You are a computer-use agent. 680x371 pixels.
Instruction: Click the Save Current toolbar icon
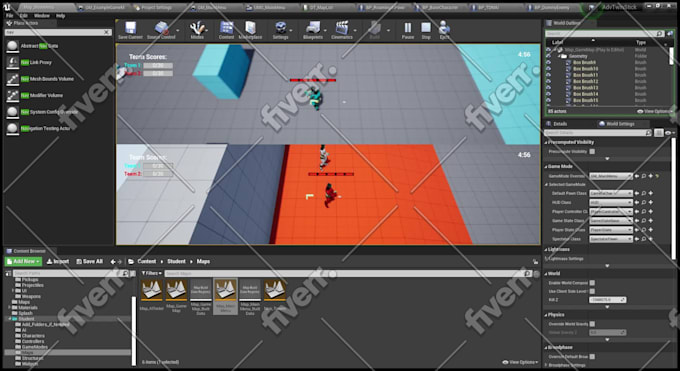[130, 30]
